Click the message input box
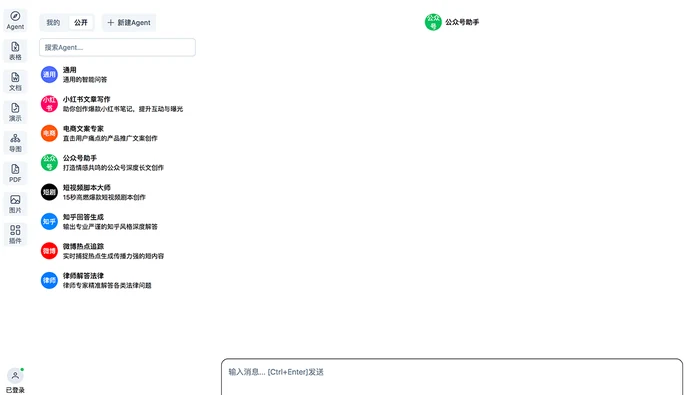The image size is (700, 395). [452, 377]
